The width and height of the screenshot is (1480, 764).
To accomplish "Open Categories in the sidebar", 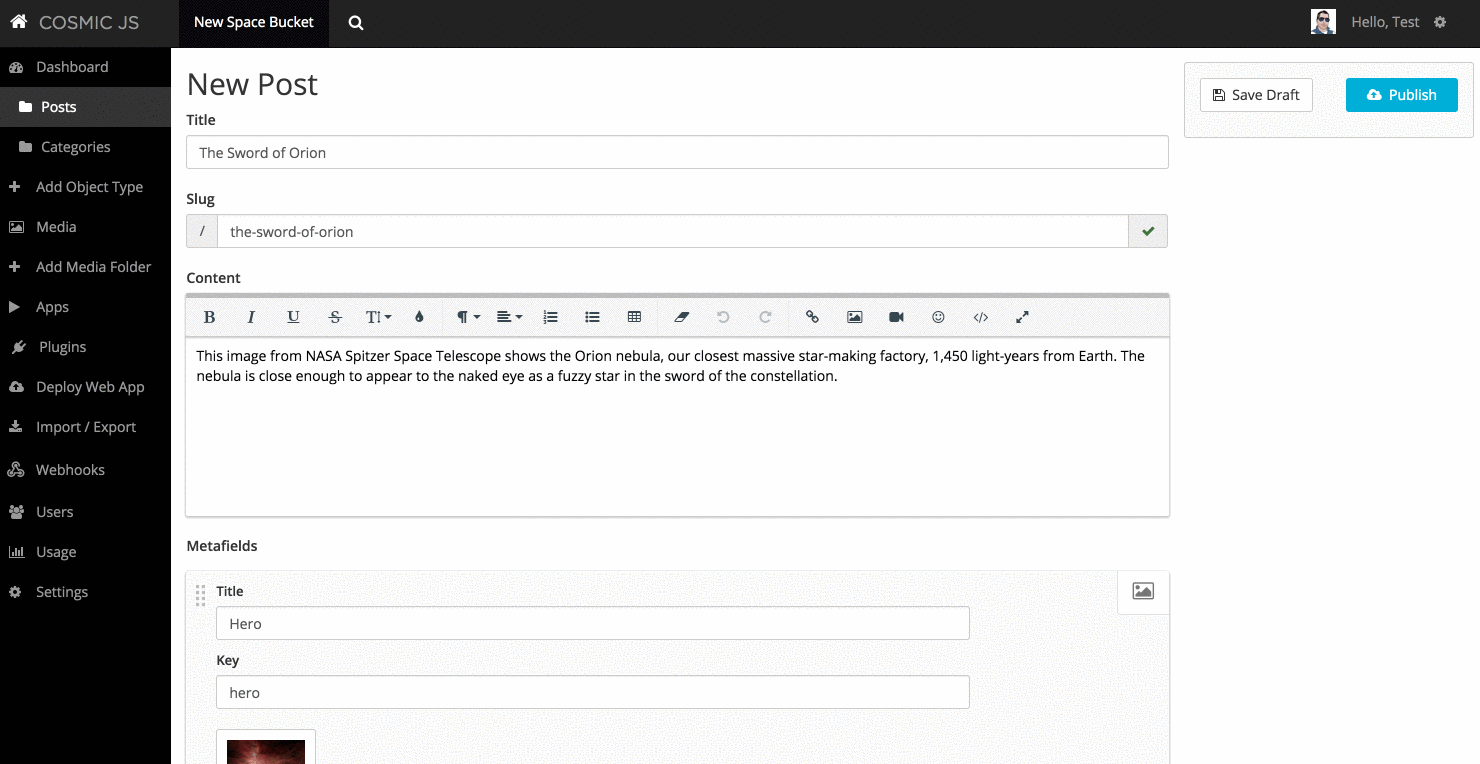I will (85, 147).
